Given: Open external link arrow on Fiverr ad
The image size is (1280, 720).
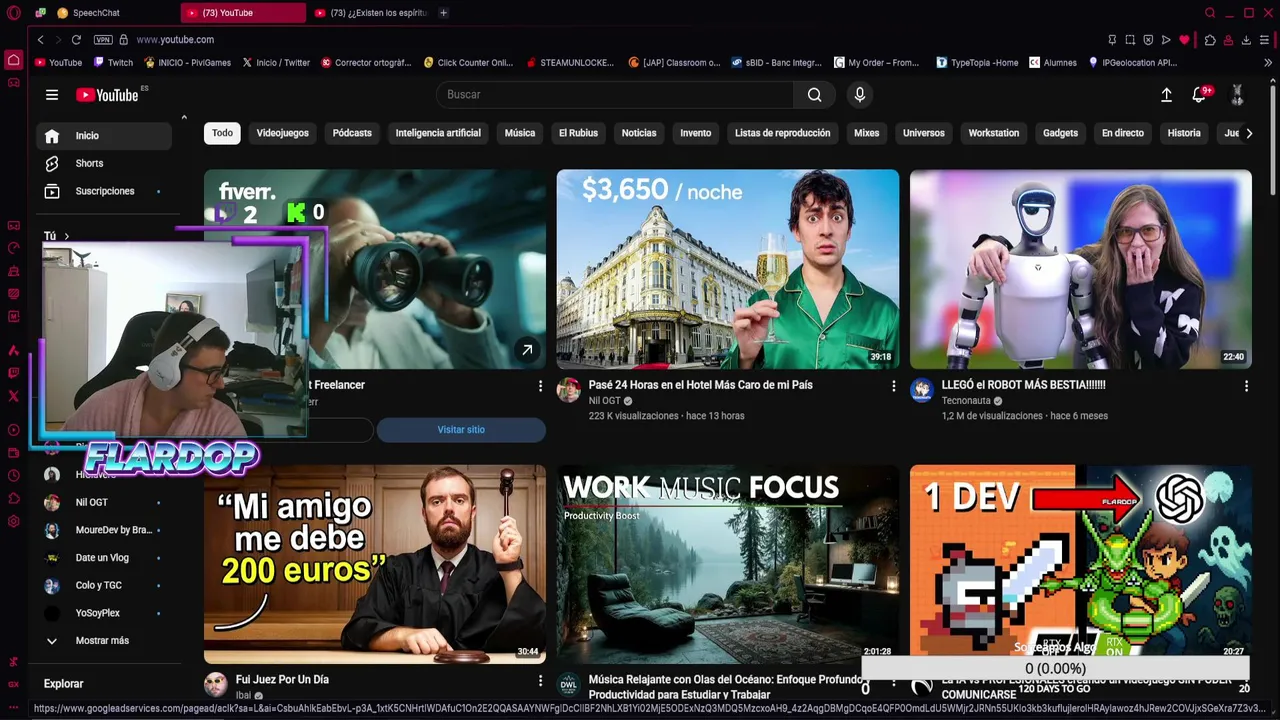Looking at the screenshot, I should coord(527,350).
